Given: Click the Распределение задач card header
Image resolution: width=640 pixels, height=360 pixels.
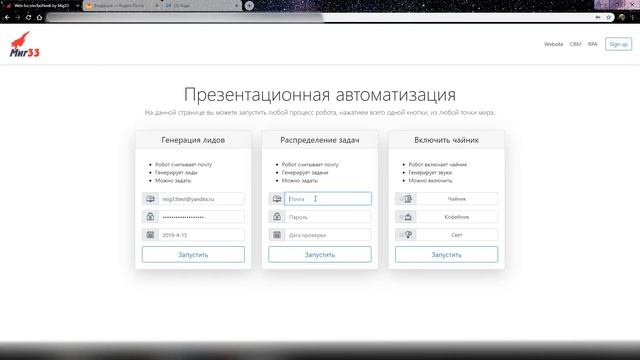Looking at the screenshot, I should [x=320, y=140].
